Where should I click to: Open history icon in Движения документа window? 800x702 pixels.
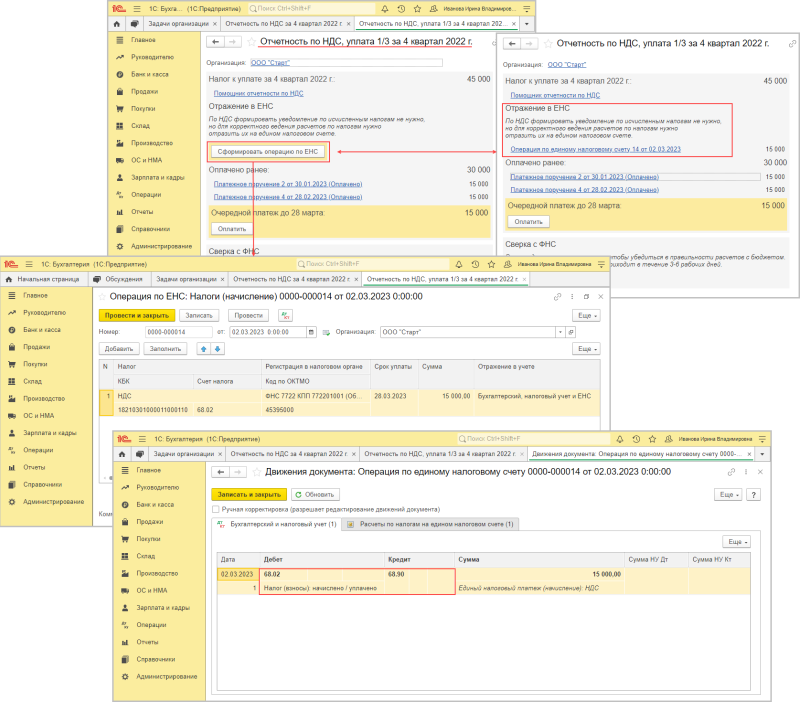[x=636, y=439]
